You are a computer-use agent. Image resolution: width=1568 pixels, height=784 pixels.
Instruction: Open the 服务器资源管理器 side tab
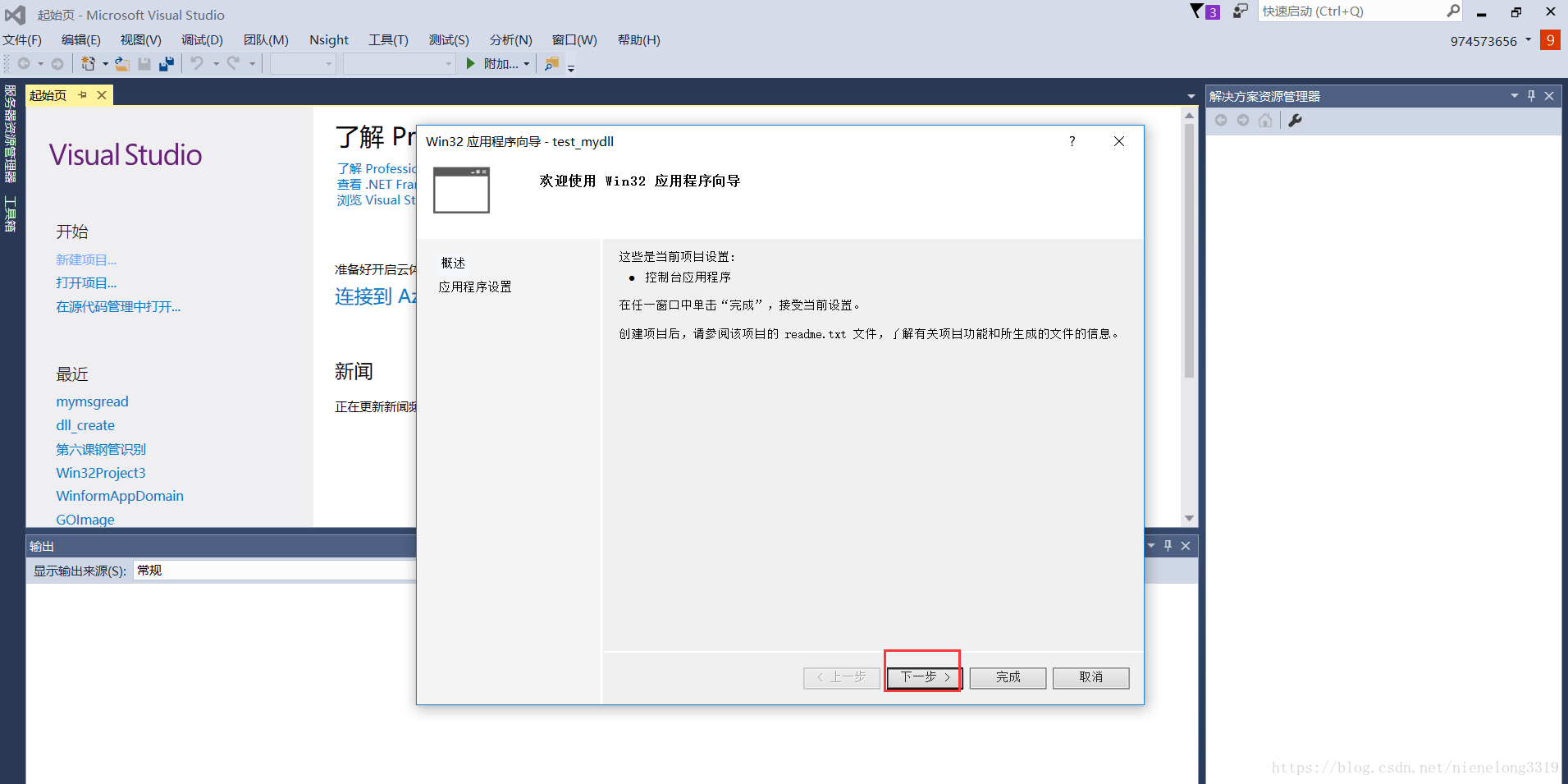click(x=11, y=134)
